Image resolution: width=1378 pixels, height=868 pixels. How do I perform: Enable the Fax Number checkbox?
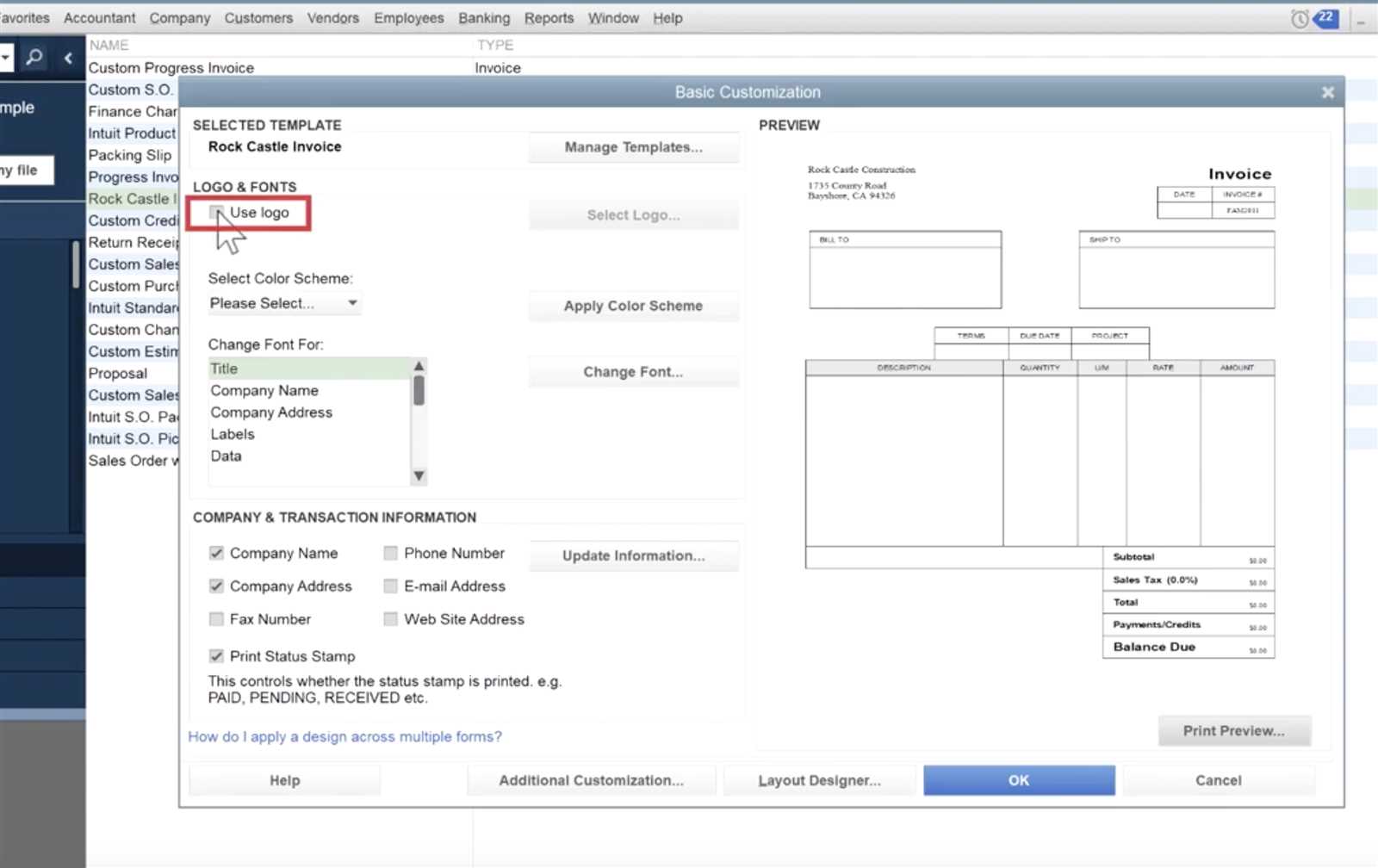pos(217,619)
